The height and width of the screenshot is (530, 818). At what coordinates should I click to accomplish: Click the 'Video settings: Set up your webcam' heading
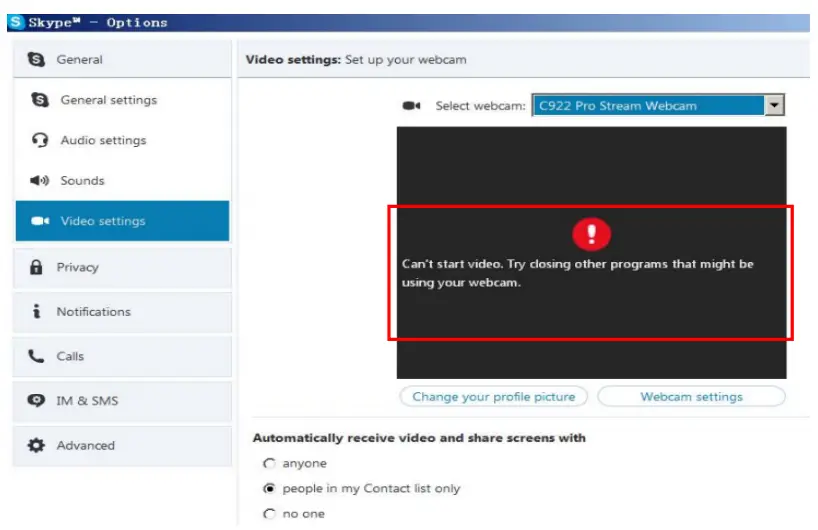coord(356,60)
